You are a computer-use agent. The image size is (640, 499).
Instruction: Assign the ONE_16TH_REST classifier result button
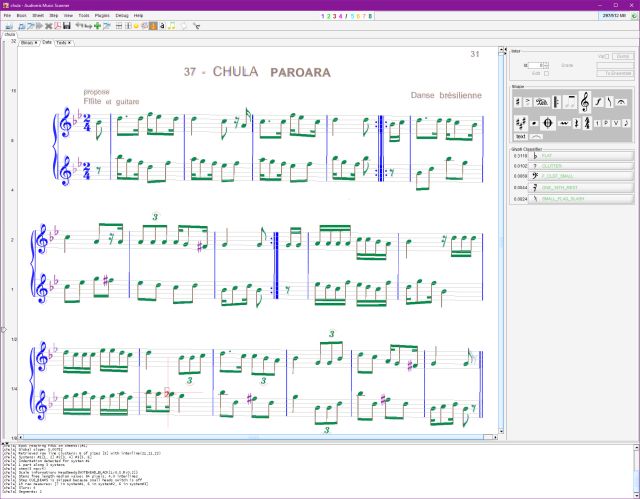tap(581, 188)
